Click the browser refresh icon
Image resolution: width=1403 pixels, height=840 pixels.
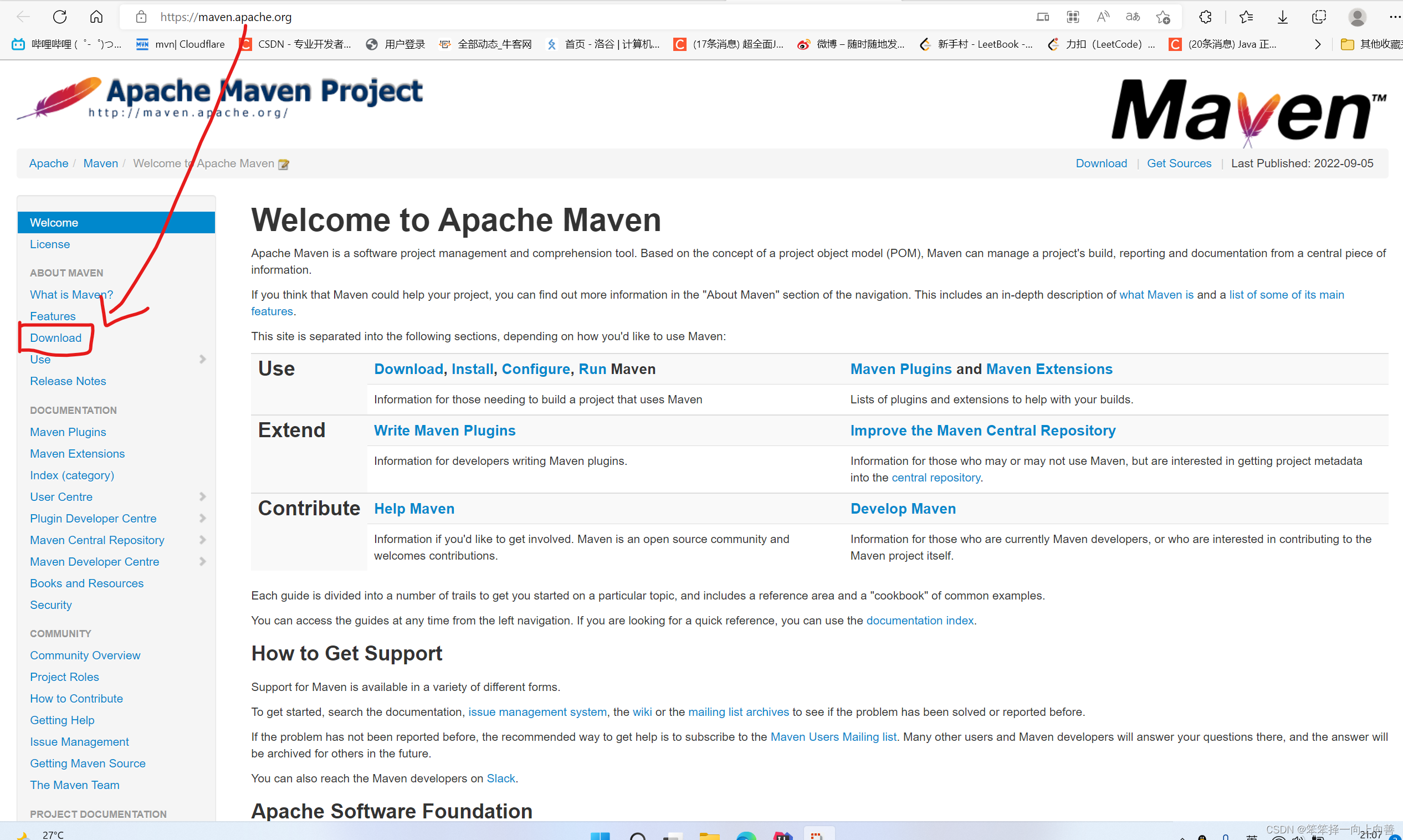(x=60, y=17)
